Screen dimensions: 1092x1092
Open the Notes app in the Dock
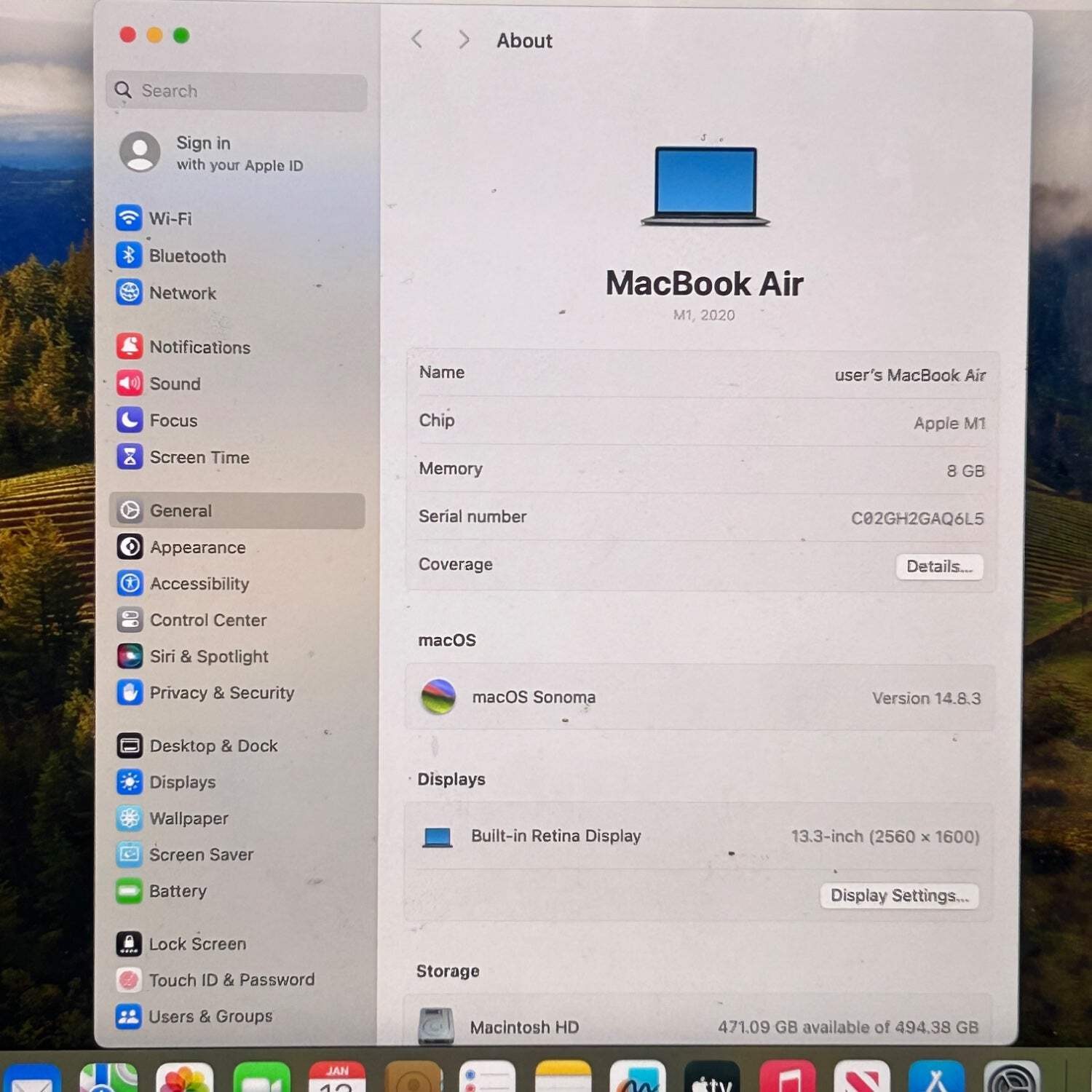coord(563,1078)
